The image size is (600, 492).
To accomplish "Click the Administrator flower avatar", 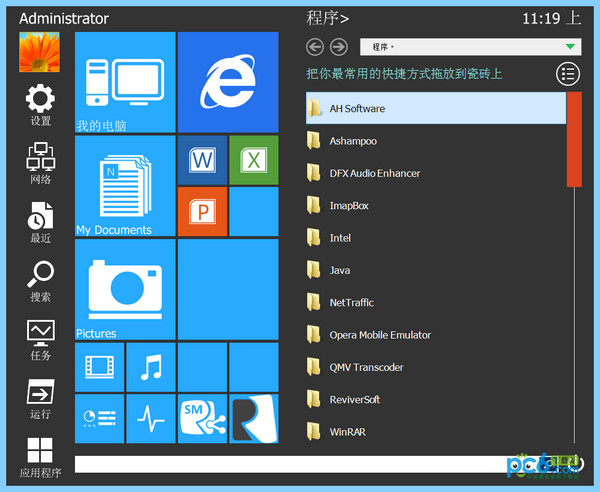I will (39, 52).
